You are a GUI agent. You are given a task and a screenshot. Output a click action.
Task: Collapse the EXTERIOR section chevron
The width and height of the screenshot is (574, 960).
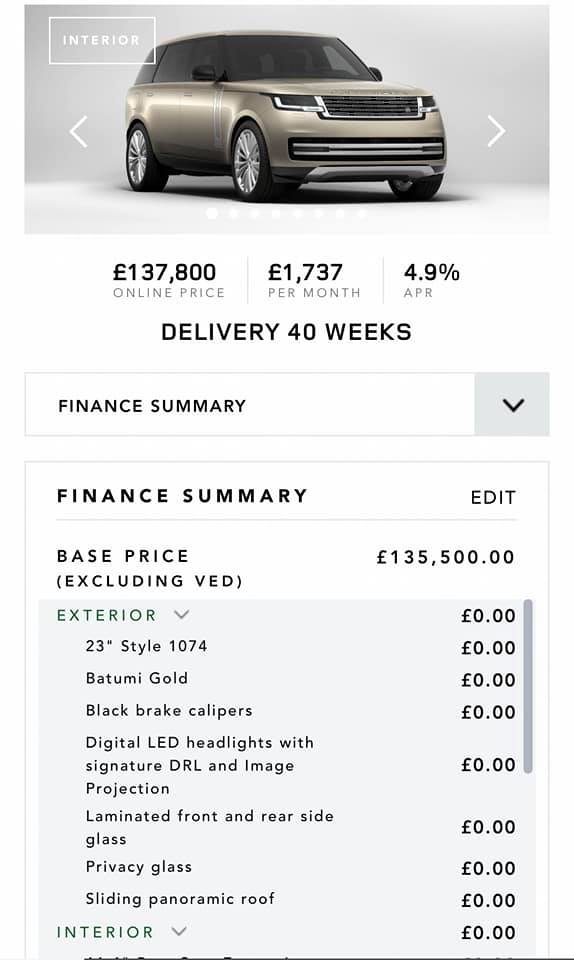point(182,614)
